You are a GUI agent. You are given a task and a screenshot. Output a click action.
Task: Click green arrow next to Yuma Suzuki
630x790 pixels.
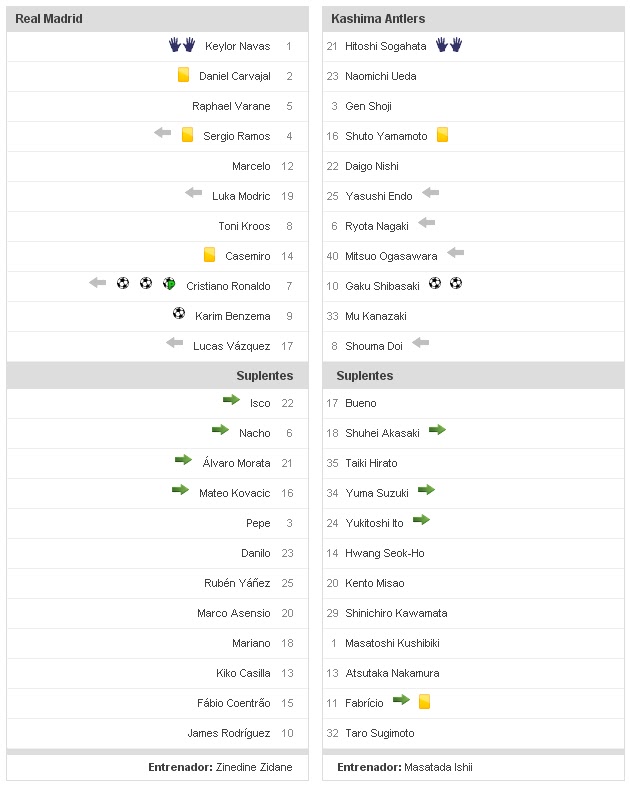(426, 490)
